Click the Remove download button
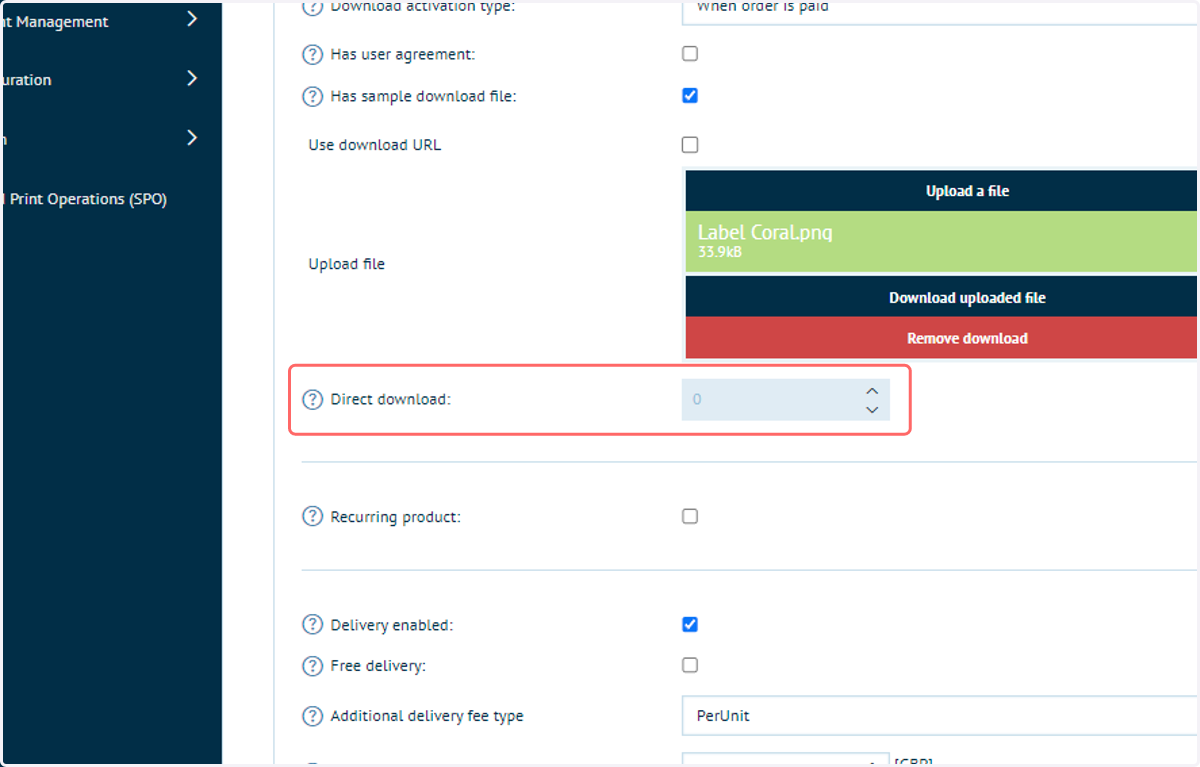Screen dimensions: 1200x767 point(941,338)
